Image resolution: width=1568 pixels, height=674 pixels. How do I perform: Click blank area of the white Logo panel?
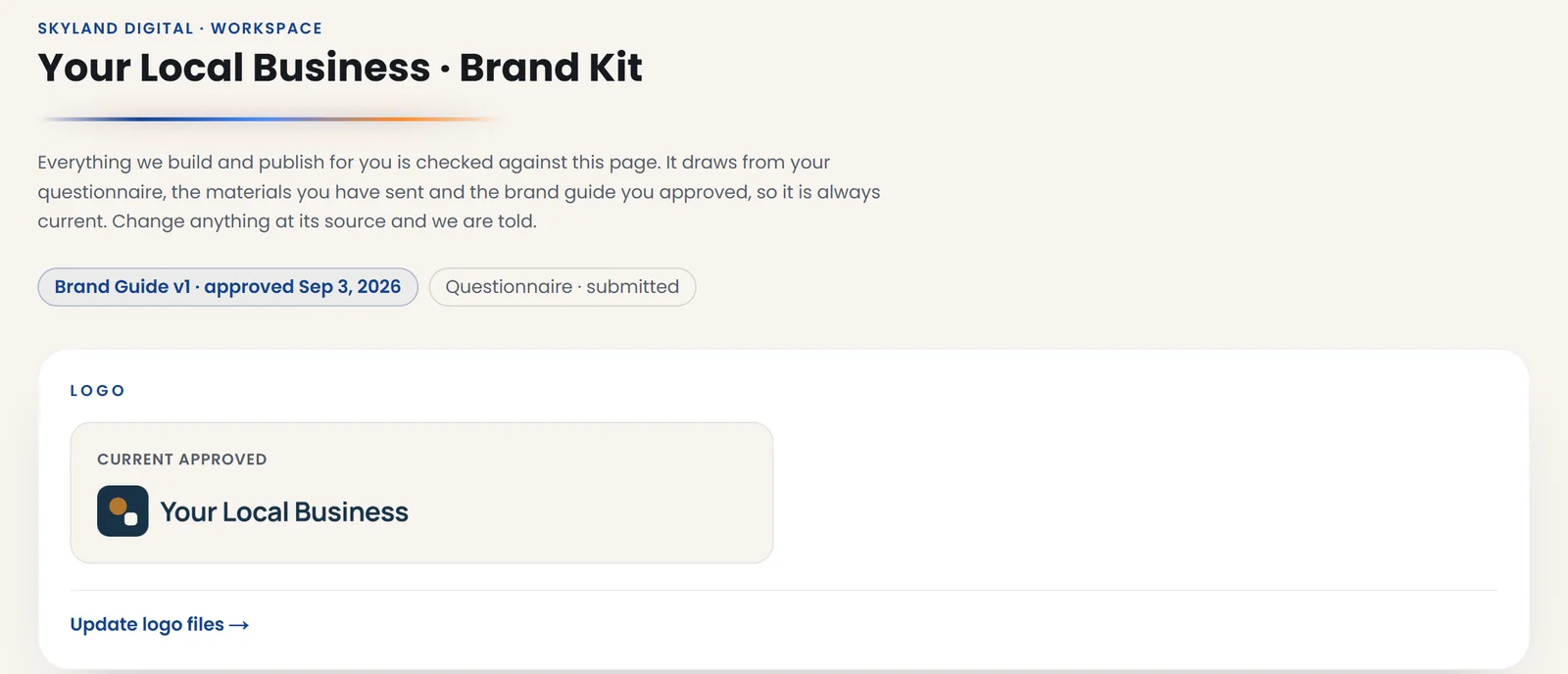pyautogui.click(x=1147, y=490)
